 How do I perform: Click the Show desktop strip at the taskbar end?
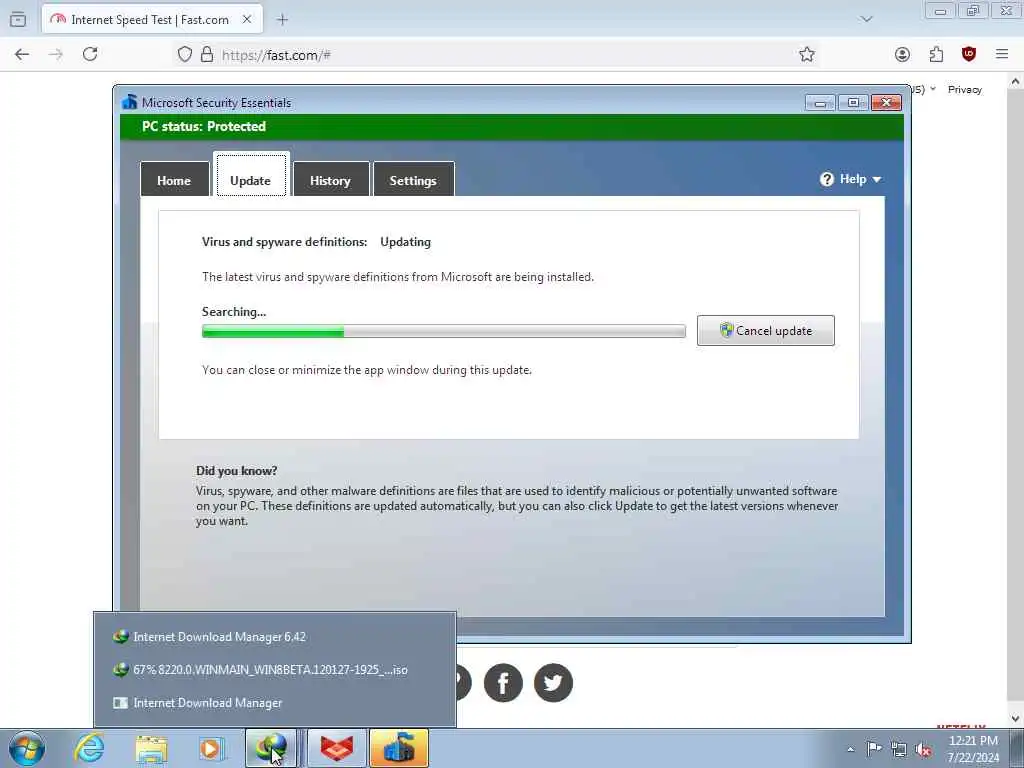pyautogui.click(x=1017, y=748)
